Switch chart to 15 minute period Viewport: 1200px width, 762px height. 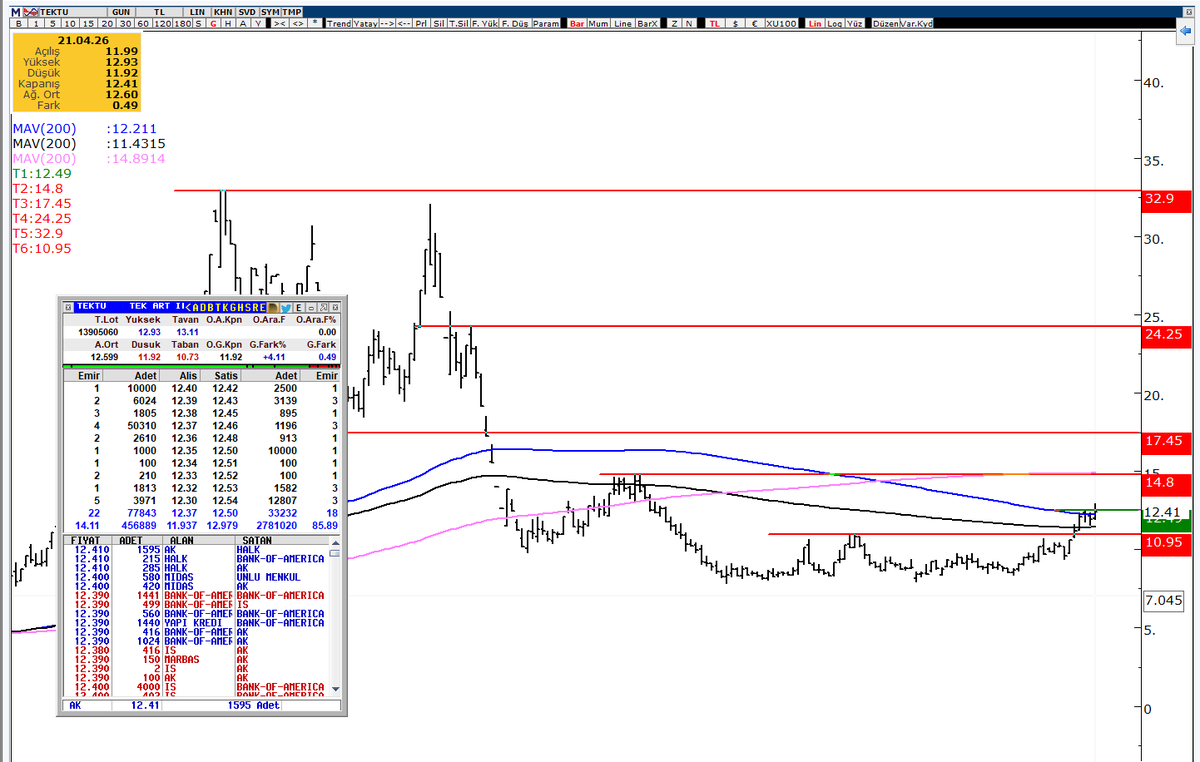tap(88, 23)
